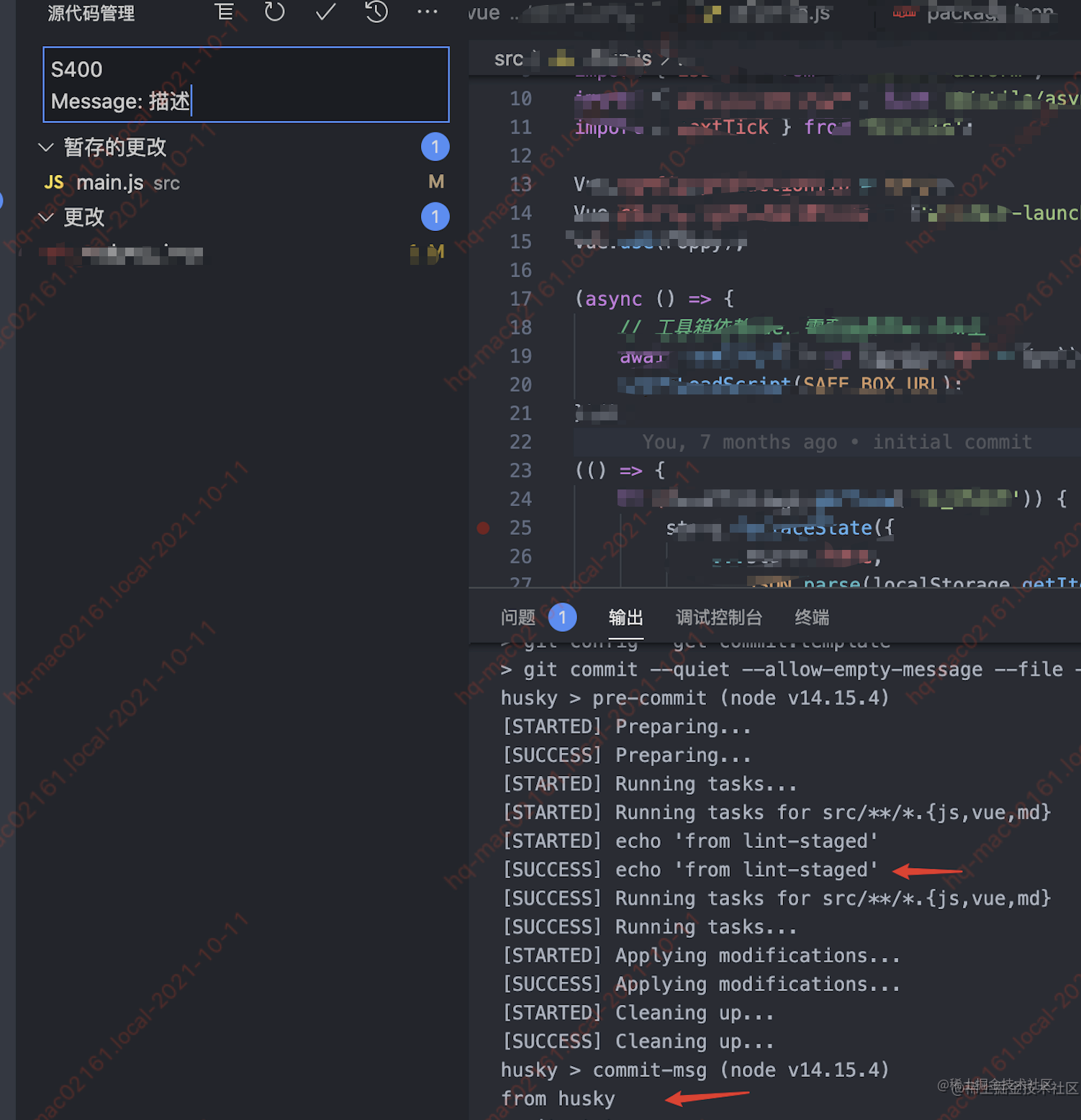Click the 更改 count badge
1081x1120 pixels.
435,217
